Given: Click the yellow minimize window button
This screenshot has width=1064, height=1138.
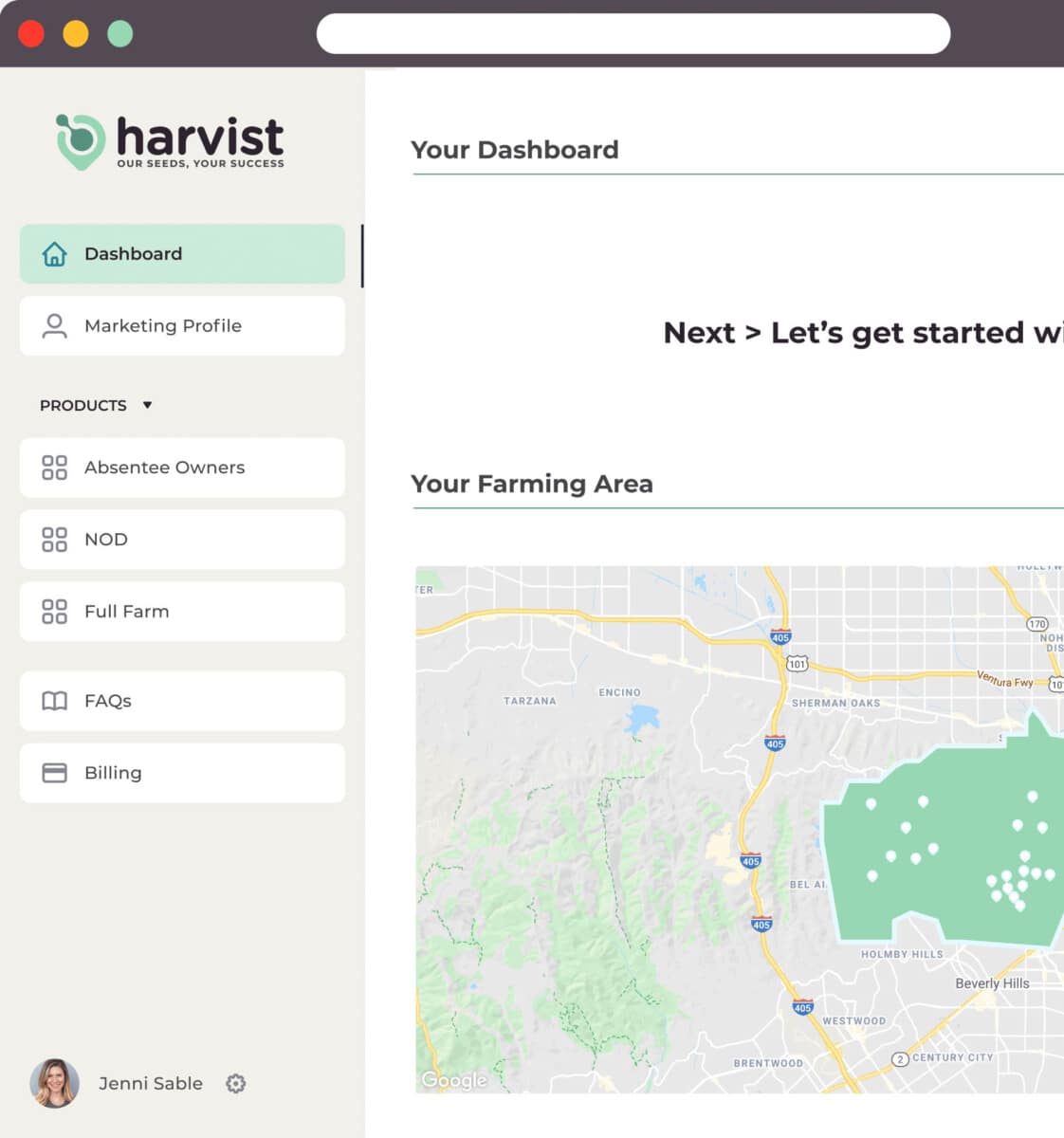Looking at the screenshot, I should [x=76, y=34].
